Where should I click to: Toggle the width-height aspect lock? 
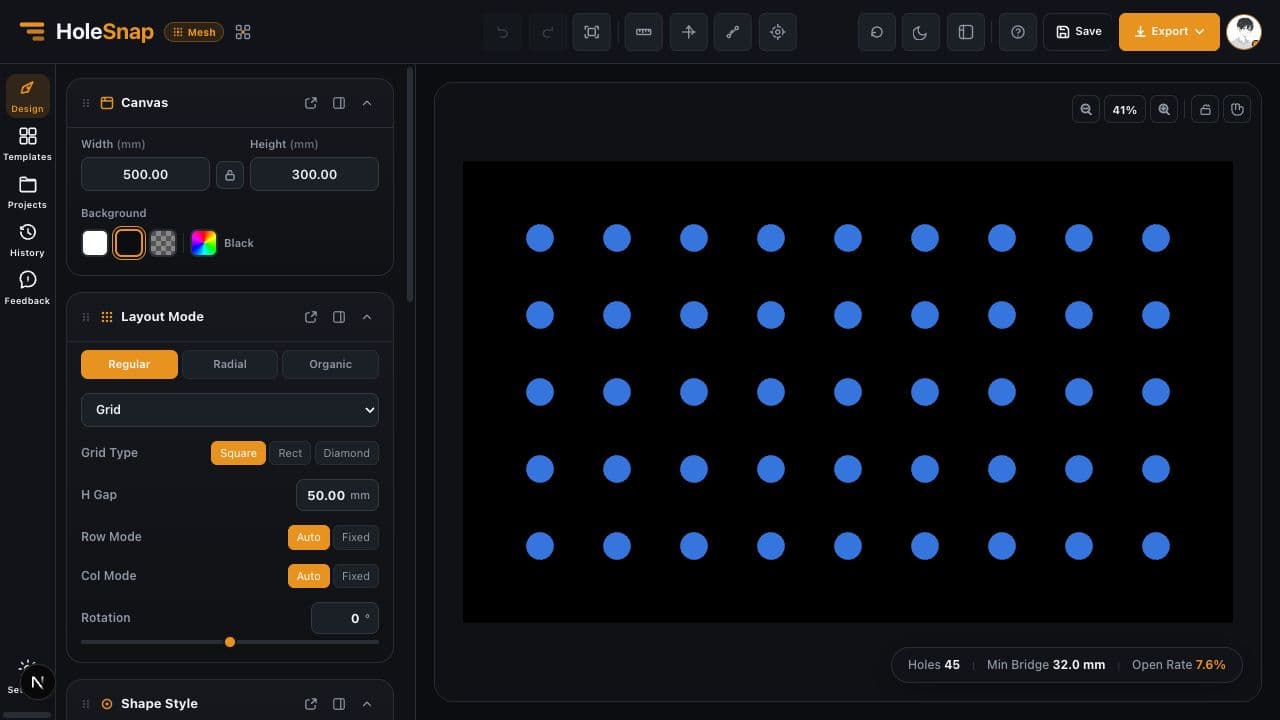coord(230,175)
